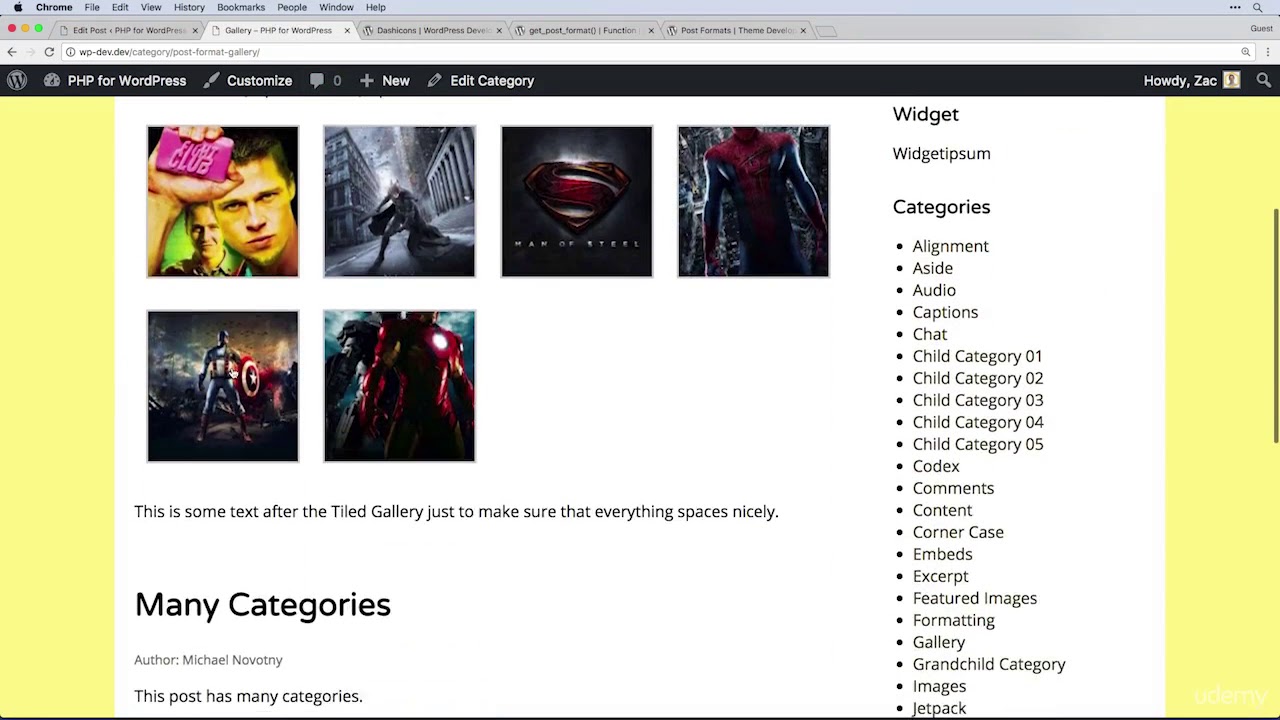Click the WordPress logo in admin bar
This screenshot has height=720, width=1280.
click(x=17, y=81)
